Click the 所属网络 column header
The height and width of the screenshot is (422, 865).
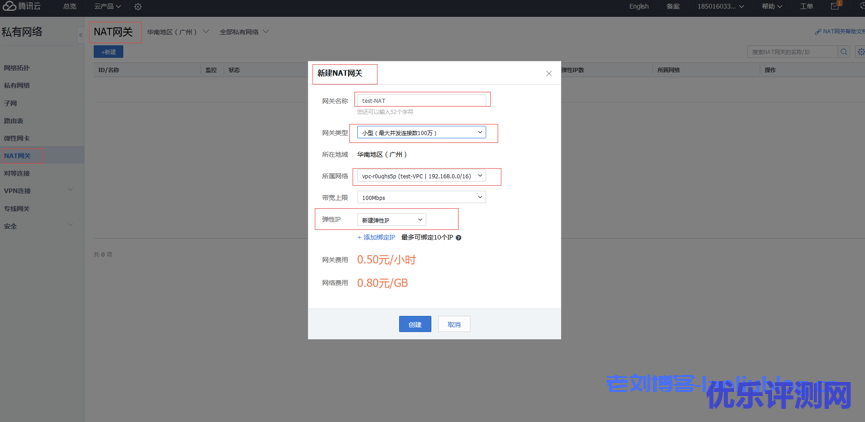[x=669, y=71]
